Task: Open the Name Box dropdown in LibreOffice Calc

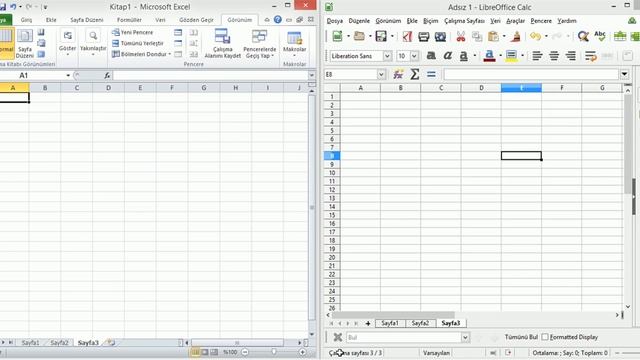Action: [x=381, y=74]
